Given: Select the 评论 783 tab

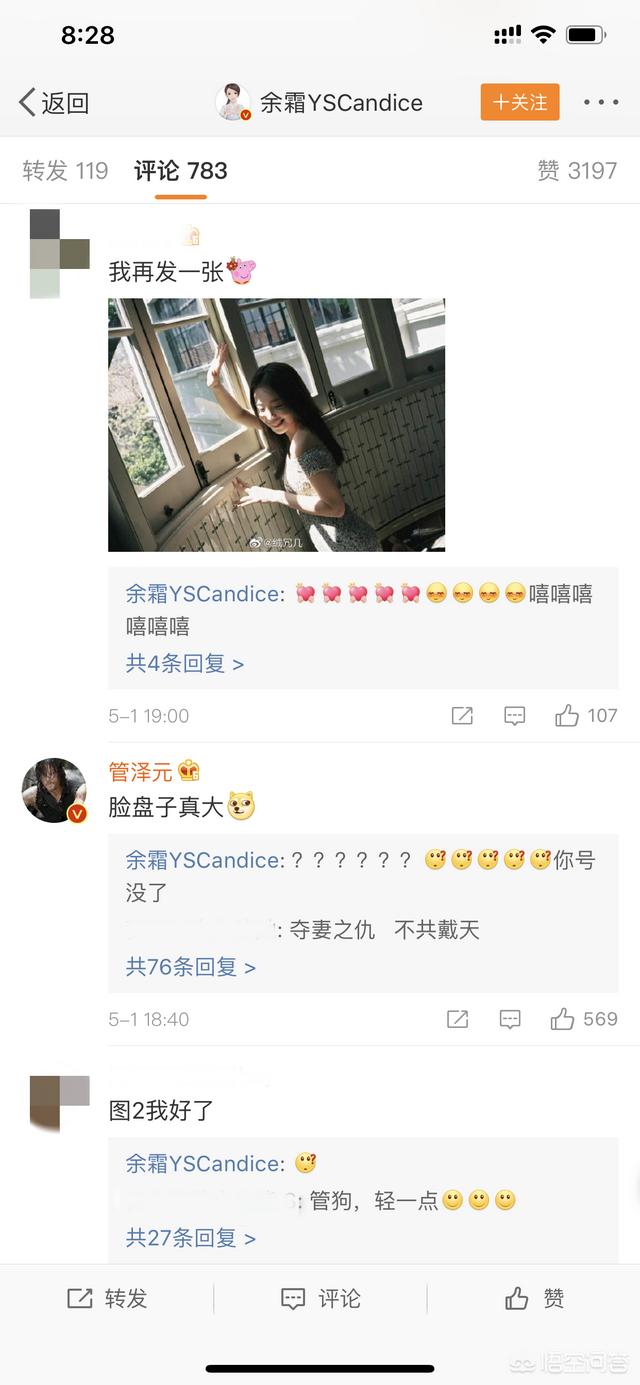Looking at the screenshot, I should (181, 171).
